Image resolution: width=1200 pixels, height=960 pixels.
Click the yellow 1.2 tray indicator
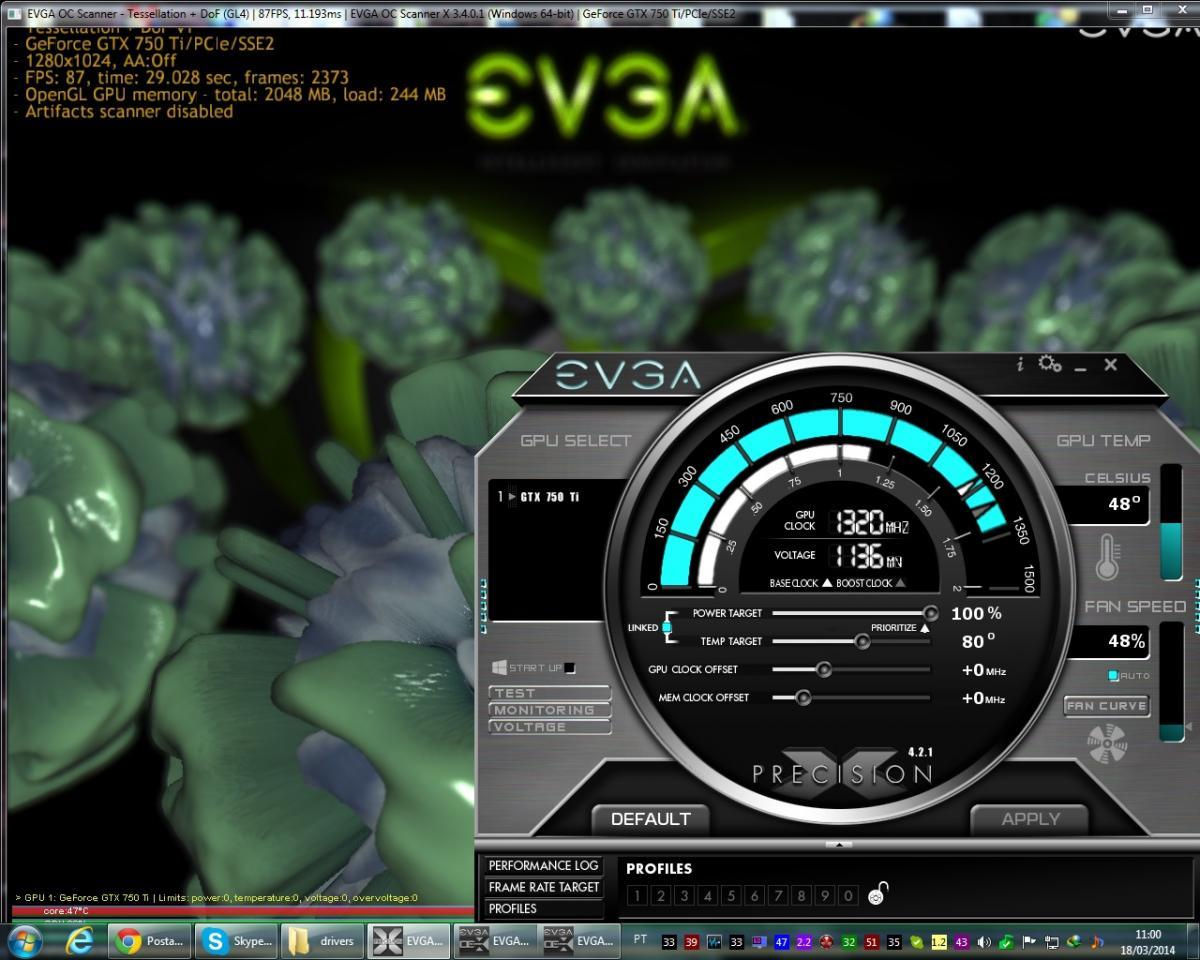click(939, 942)
